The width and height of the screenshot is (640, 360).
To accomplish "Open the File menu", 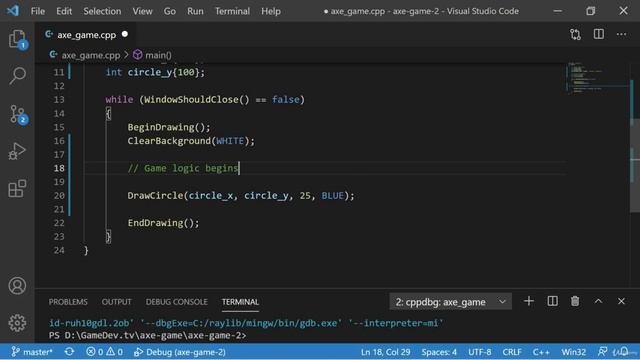I will [x=38, y=11].
